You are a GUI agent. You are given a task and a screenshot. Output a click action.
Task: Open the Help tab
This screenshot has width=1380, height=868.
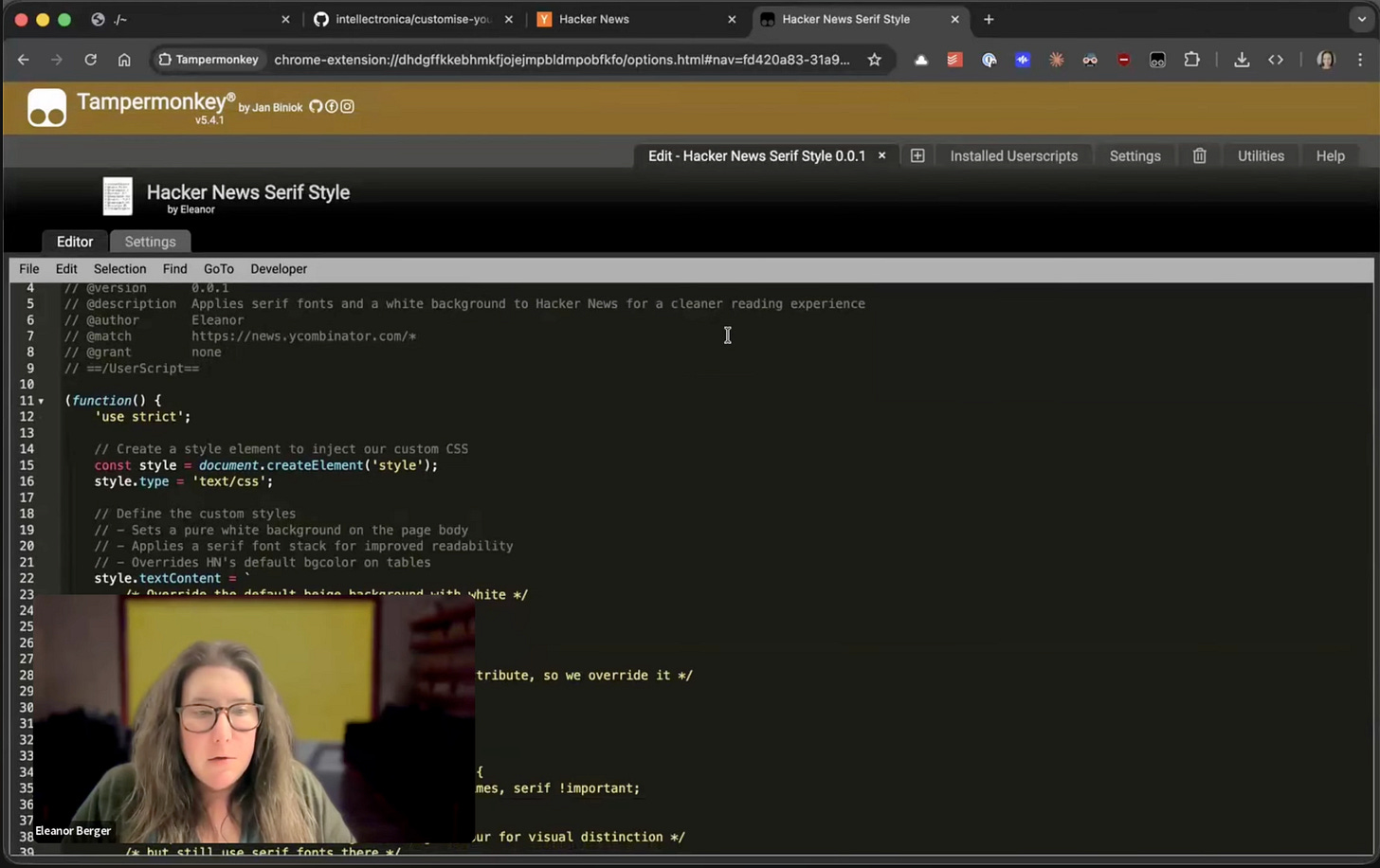tap(1330, 155)
